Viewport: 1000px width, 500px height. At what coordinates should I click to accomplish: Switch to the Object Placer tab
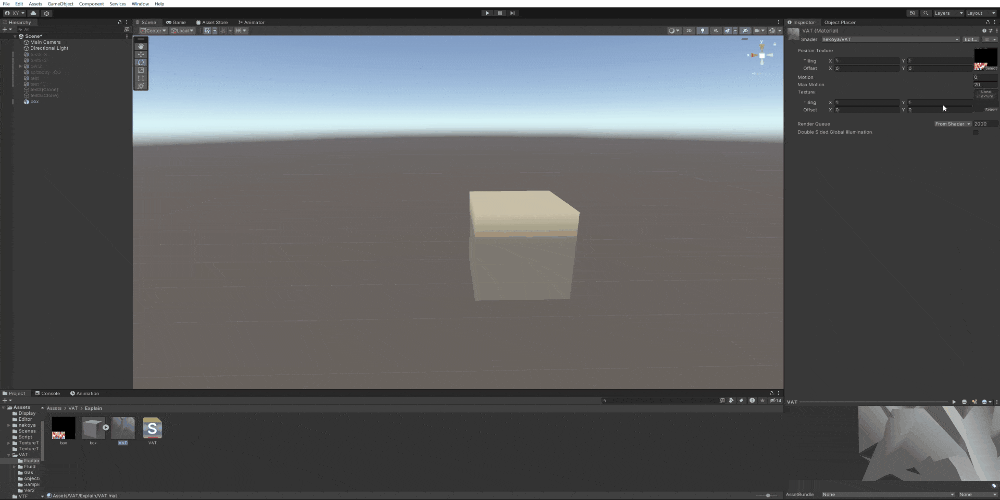pos(840,22)
